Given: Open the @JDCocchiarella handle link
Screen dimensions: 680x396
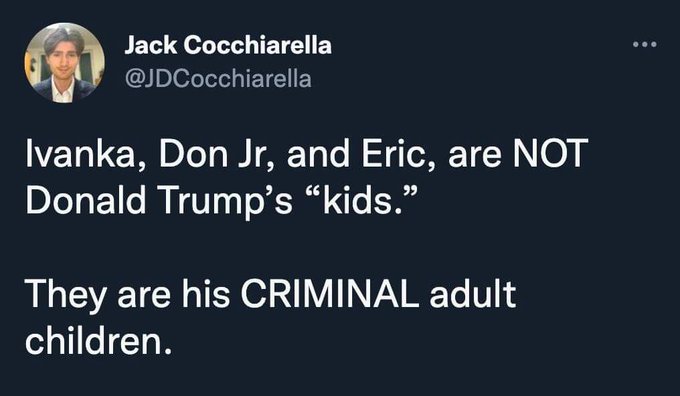Looking at the screenshot, I should (x=218, y=79).
